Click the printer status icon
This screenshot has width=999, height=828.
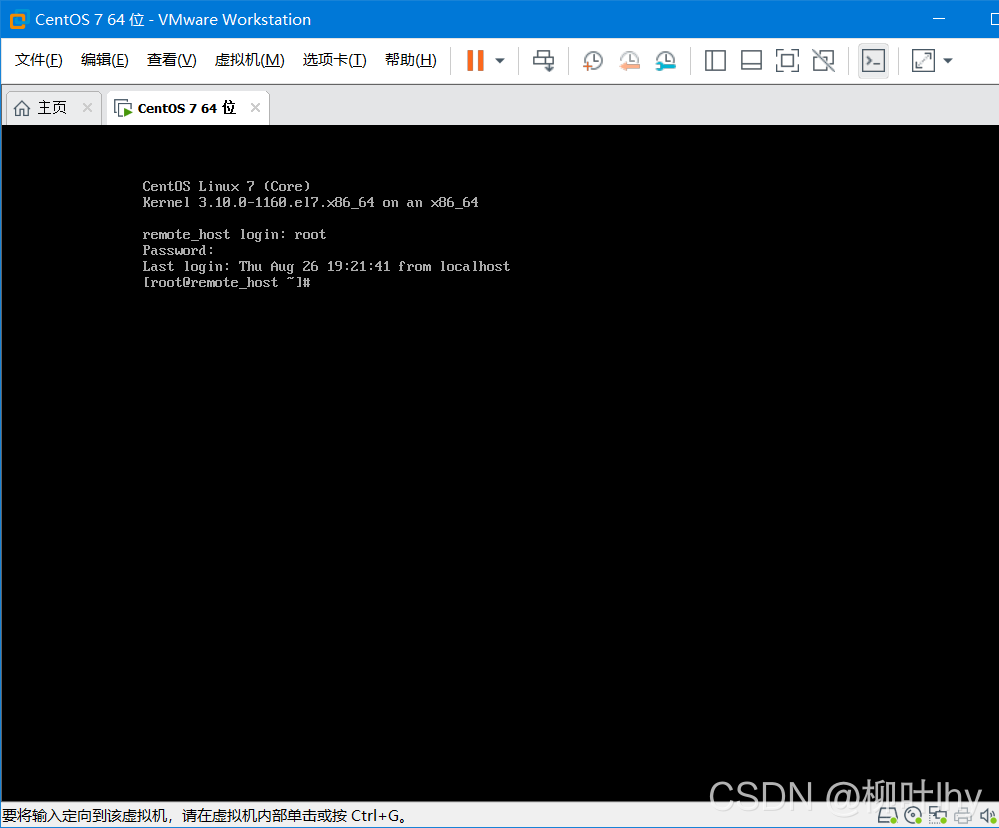point(963,815)
